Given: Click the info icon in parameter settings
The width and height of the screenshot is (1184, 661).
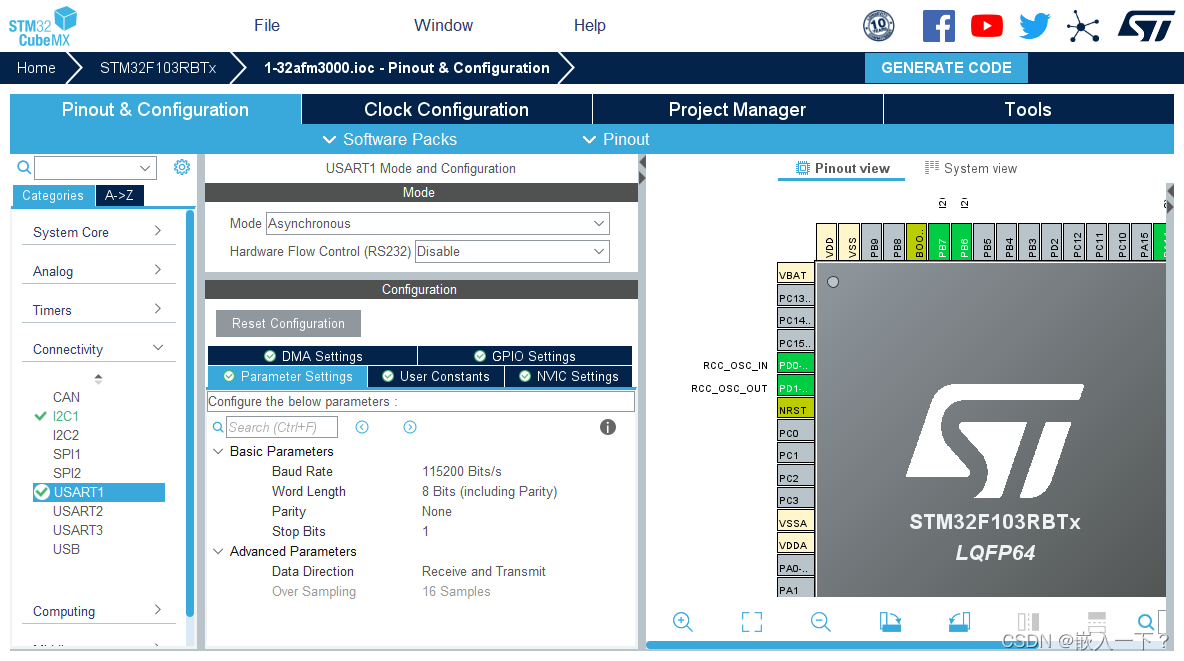Looking at the screenshot, I should click(x=607, y=427).
